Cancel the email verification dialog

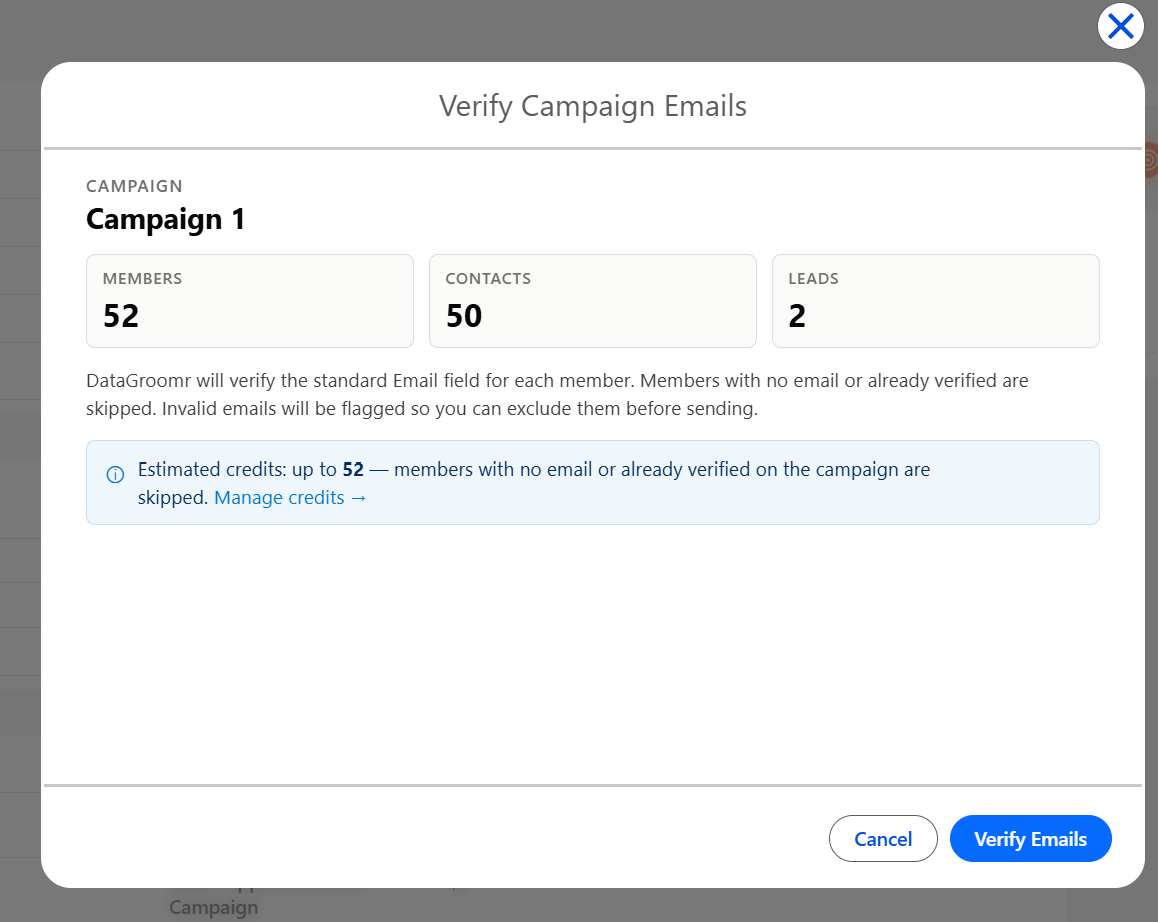click(x=883, y=839)
